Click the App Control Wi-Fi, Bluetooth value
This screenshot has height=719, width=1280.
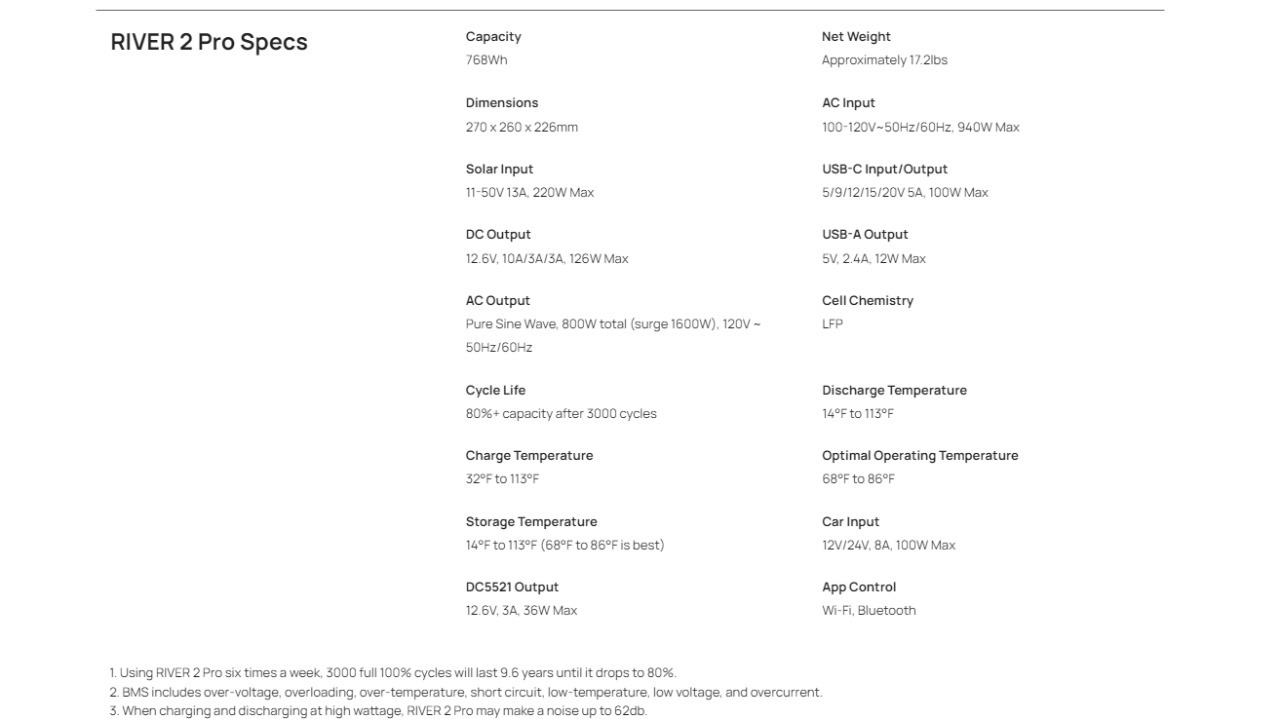click(869, 611)
